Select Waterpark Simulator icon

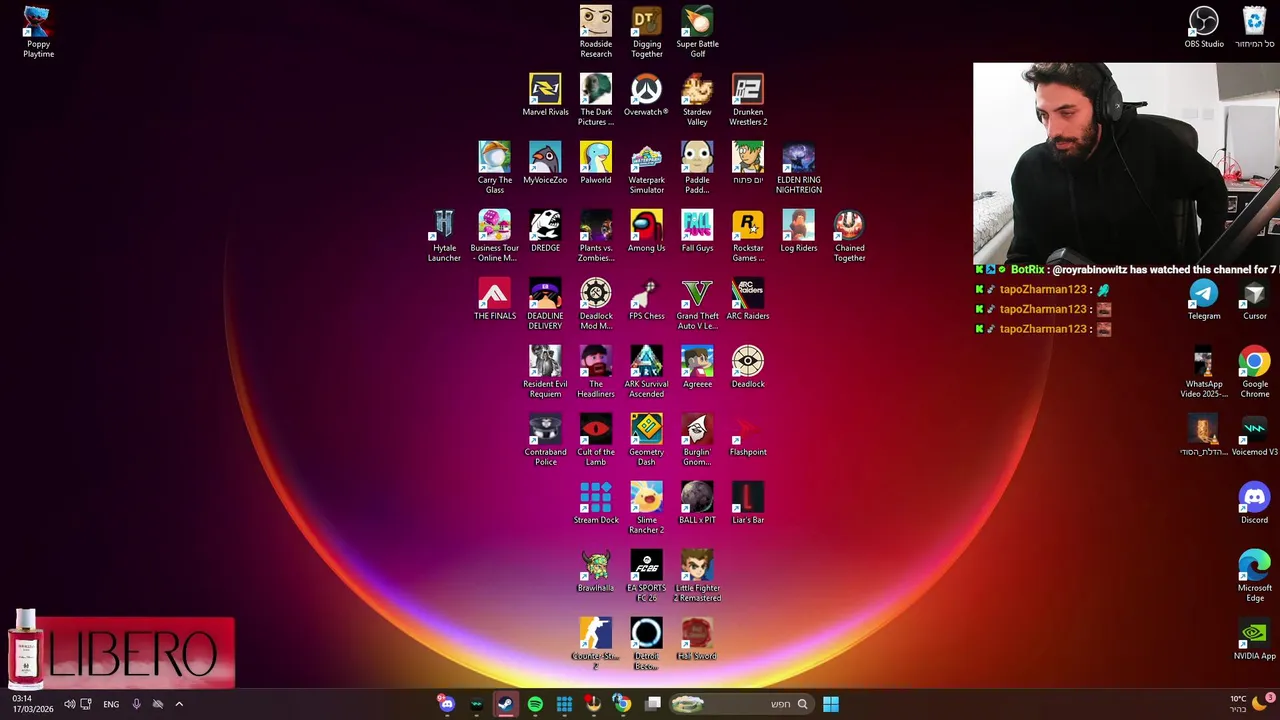coord(647,168)
